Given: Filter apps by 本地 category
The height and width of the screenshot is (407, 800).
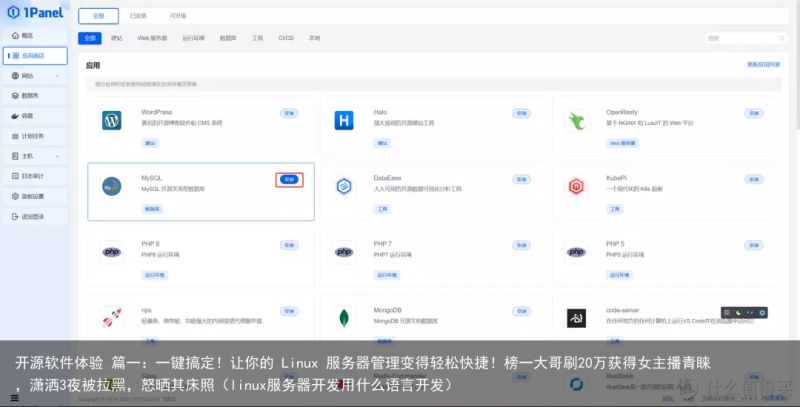Looking at the screenshot, I should 314,38.
